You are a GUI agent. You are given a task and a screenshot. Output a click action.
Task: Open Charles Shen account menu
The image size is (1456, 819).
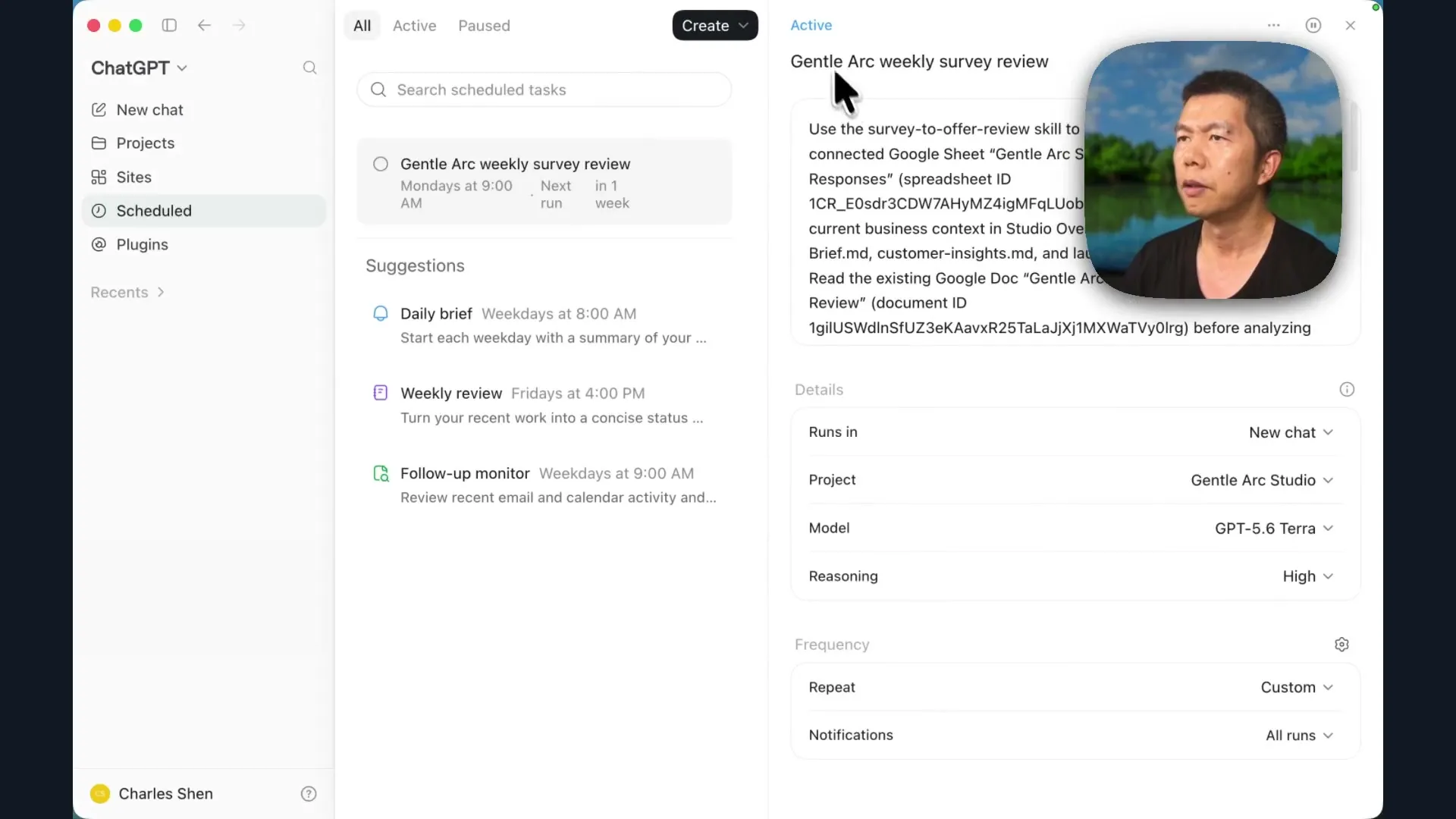coord(152,794)
